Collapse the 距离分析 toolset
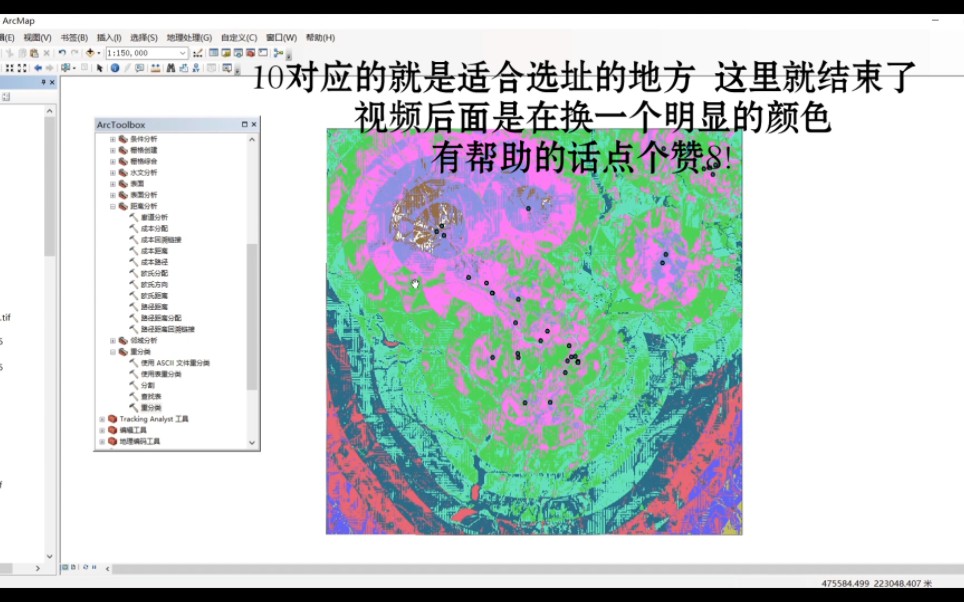Viewport: 964px width, 602px height. (112, 208)
